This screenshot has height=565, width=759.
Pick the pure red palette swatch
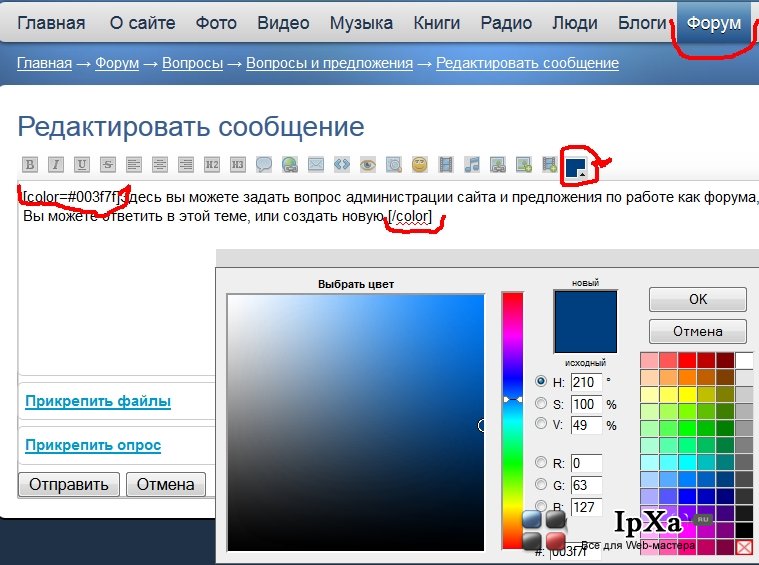pos(686,360)
